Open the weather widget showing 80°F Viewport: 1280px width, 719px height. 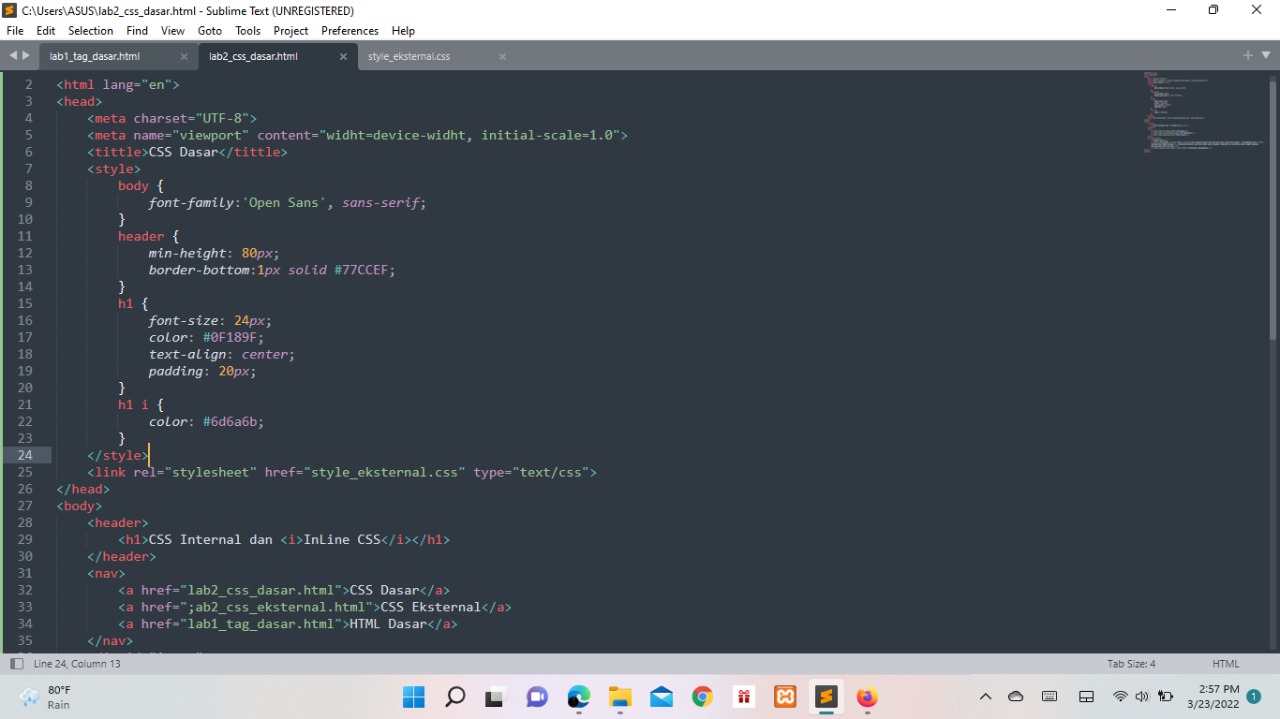pyautogui.click(x=46, y=697)
